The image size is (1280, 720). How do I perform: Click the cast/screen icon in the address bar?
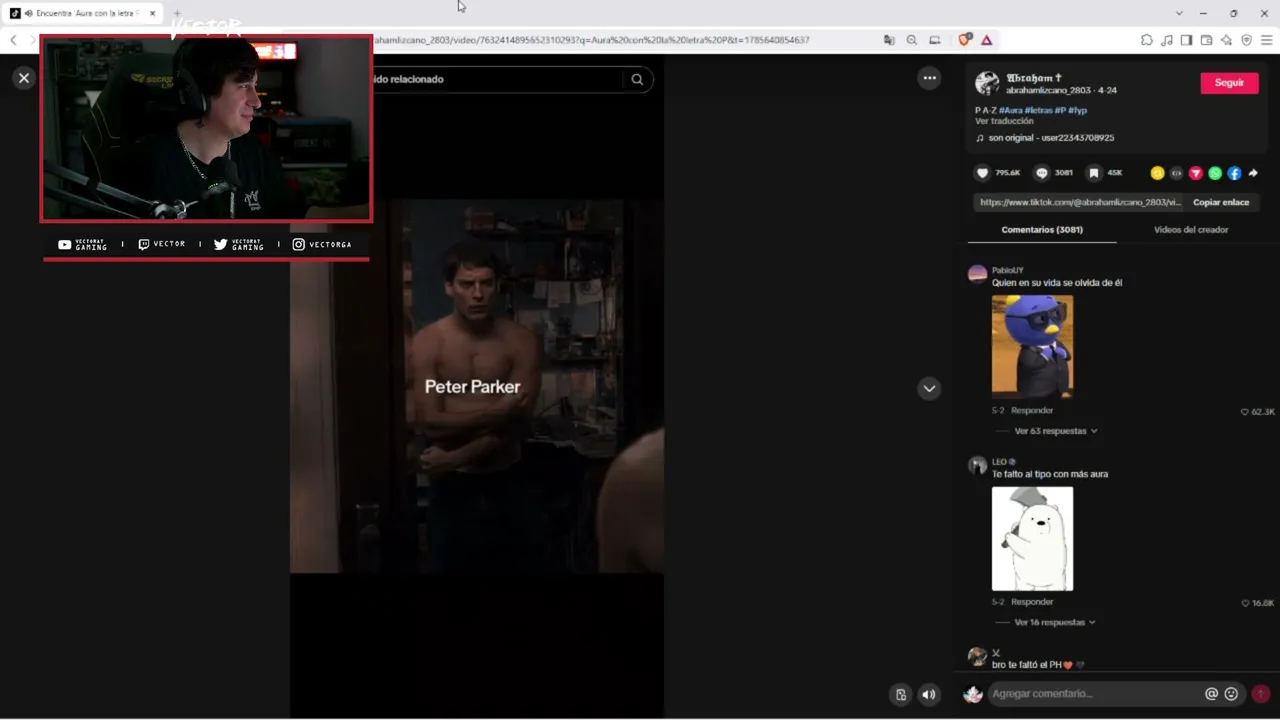tap(935, 40)
